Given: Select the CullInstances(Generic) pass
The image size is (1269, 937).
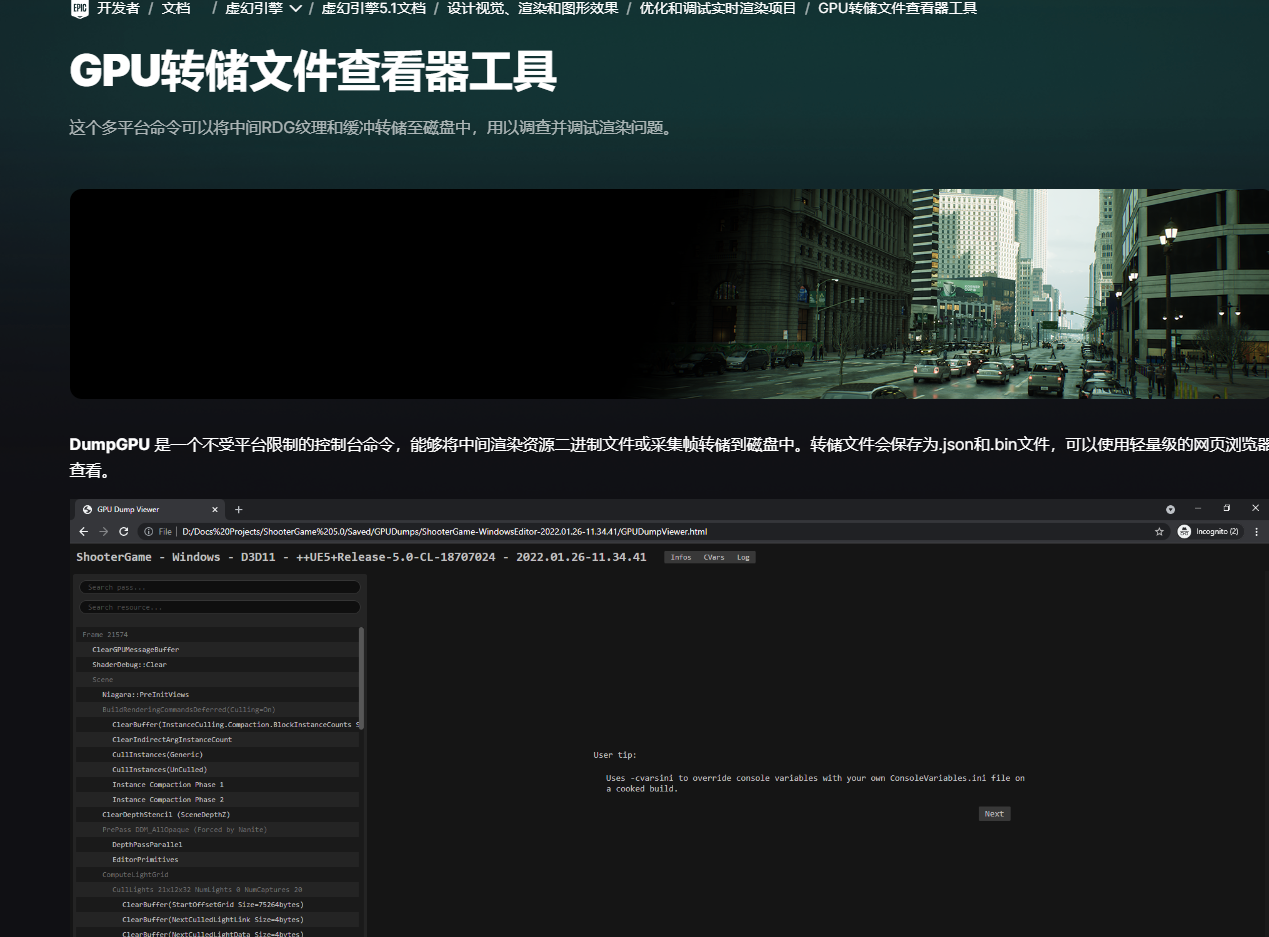Looking at the screenshot, I should click(217, 754).
